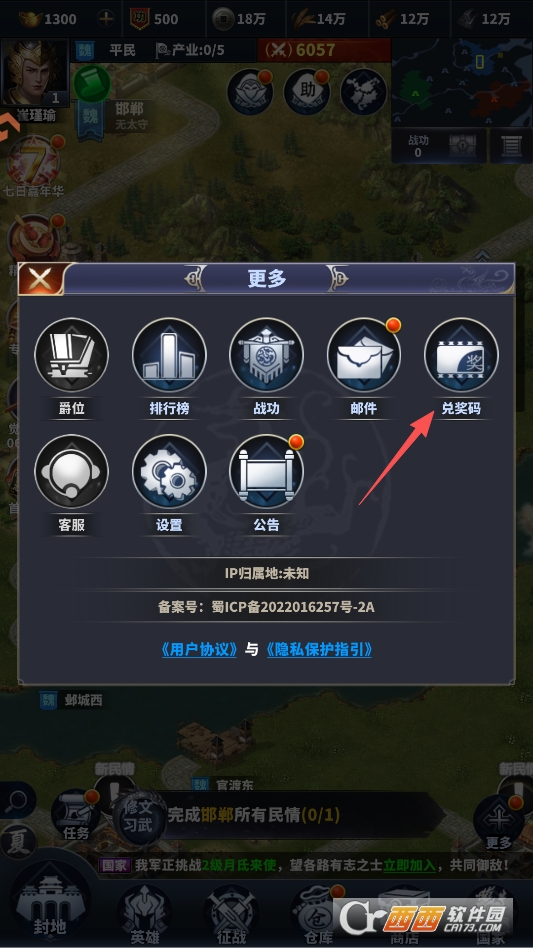Open the 邮件 mail icon
Screen dimensions: 533x948
coord(364,356)
